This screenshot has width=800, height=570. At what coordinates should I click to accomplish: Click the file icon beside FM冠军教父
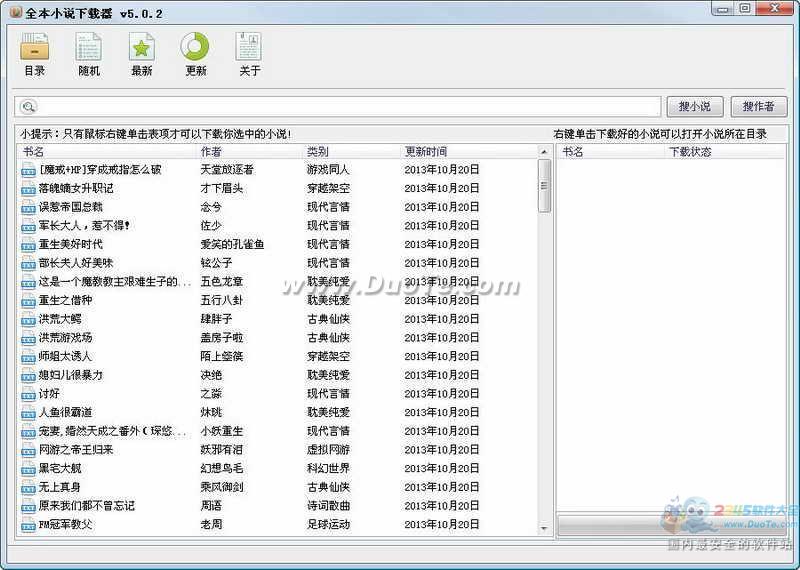point(28,525)
